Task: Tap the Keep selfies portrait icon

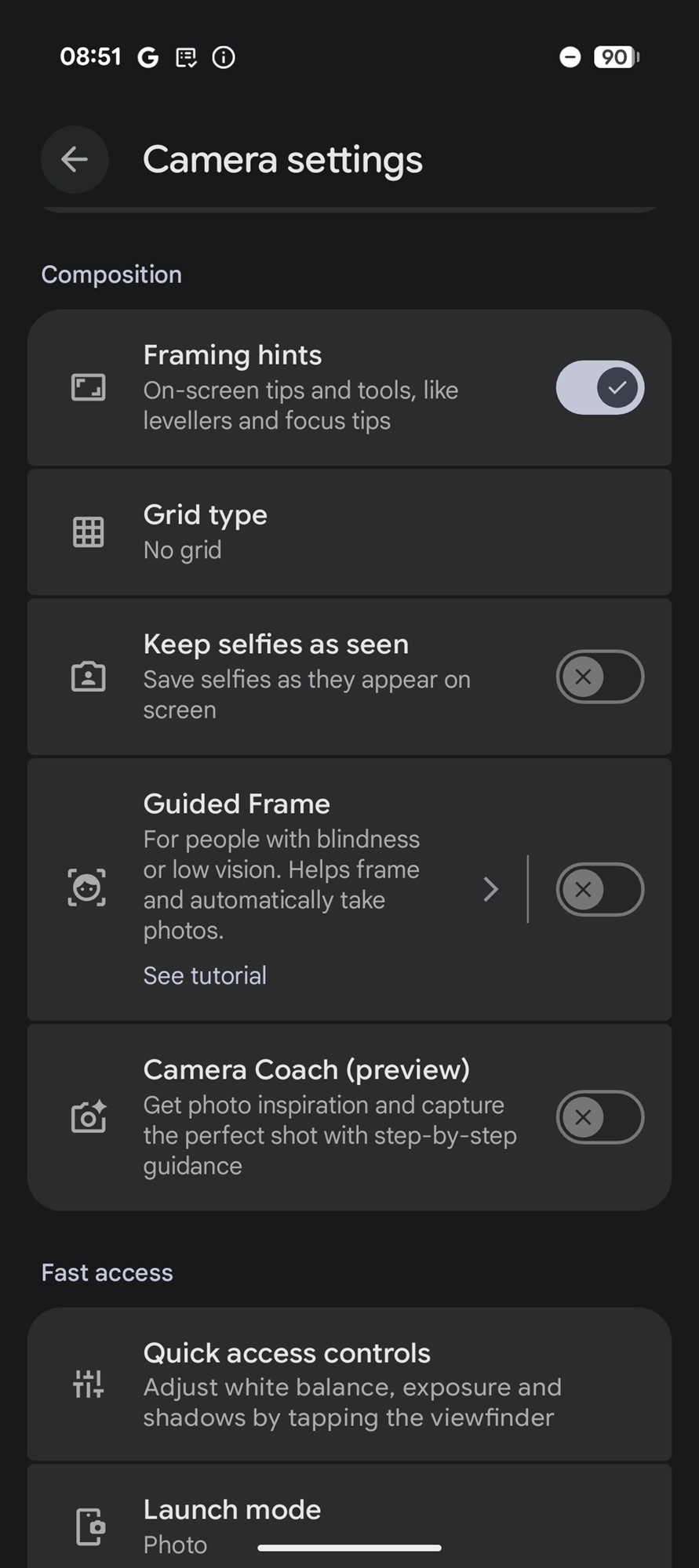Action: pyautogui.click(x=88, y=677)
